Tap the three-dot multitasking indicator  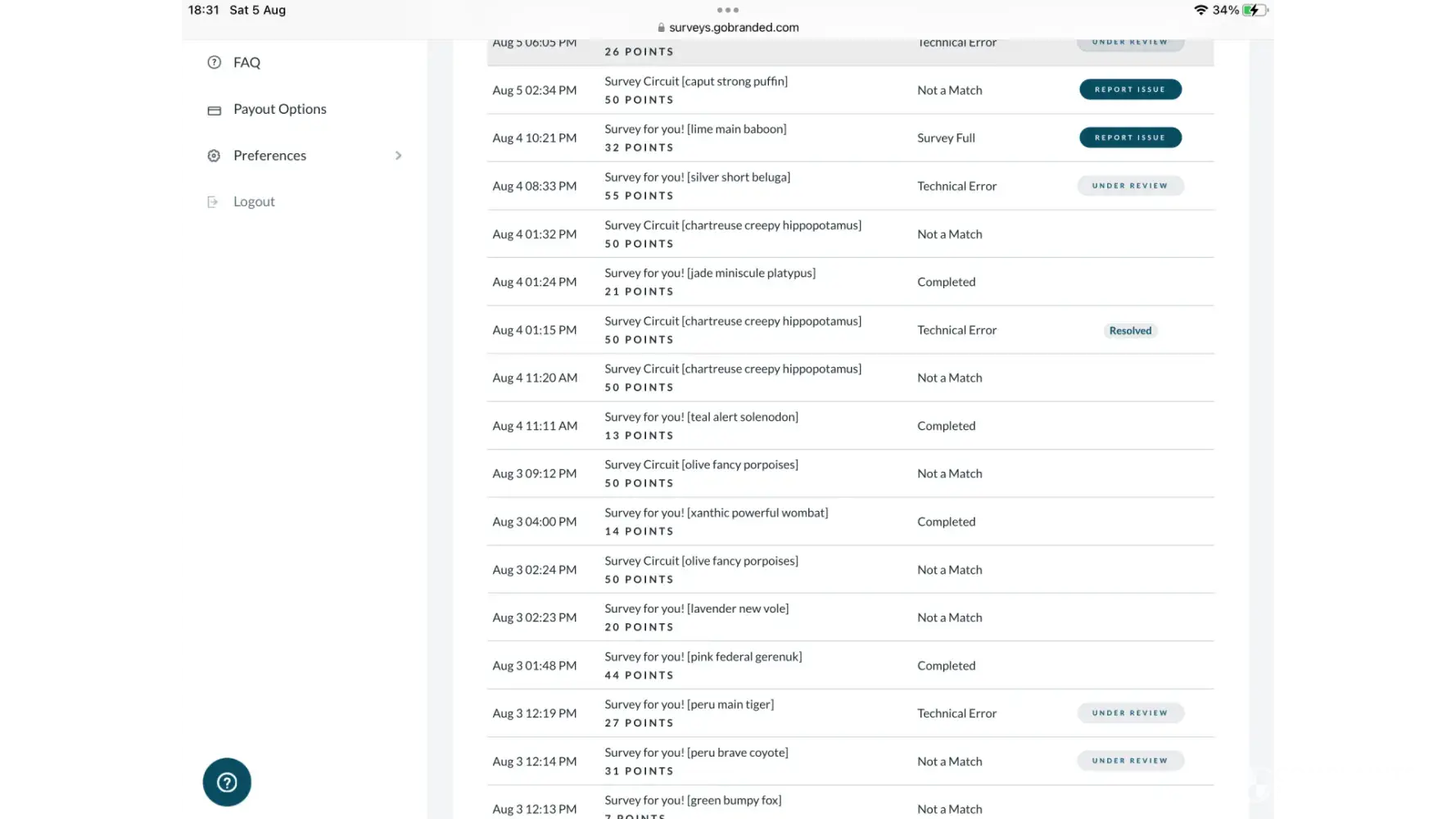(727, 10)
